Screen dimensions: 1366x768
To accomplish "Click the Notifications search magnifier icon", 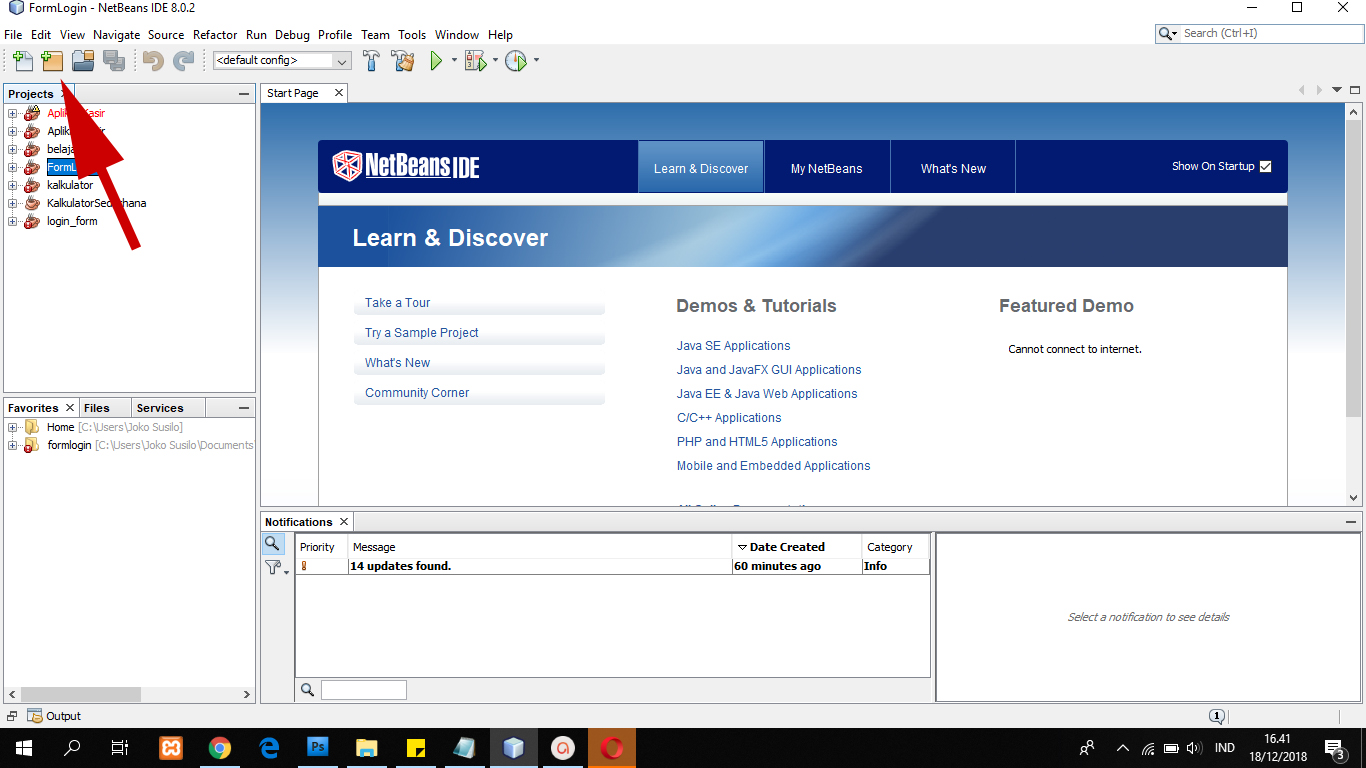I will pyautogui.click(x=274, y=544).
